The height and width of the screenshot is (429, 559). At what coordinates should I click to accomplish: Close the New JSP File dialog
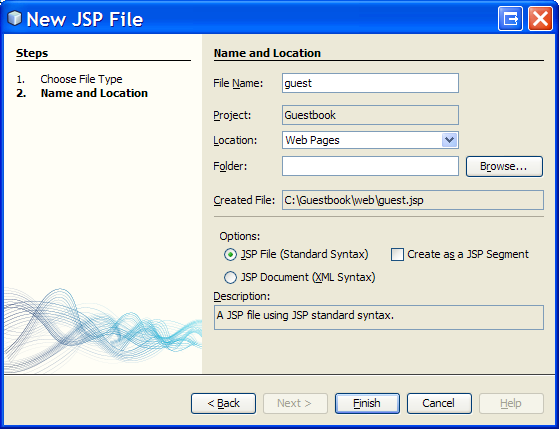click(540, 19)
